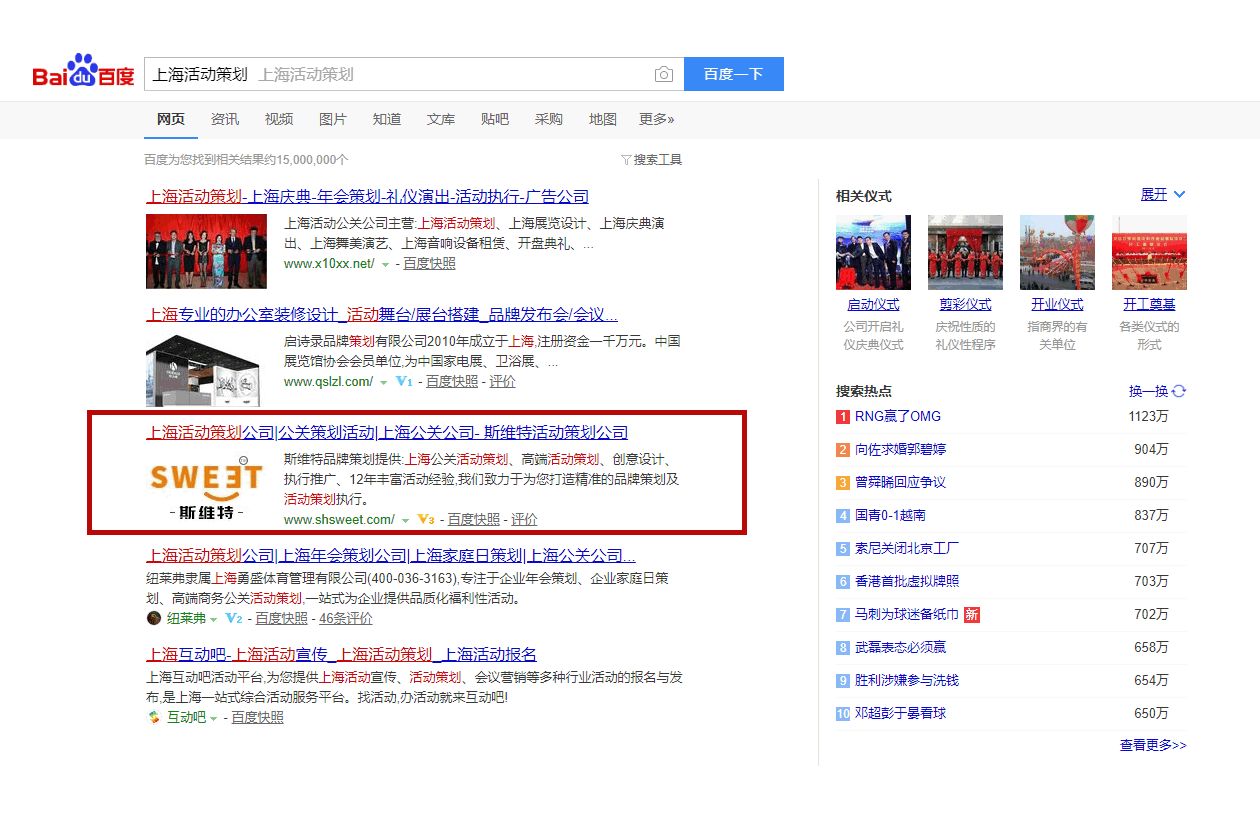Open the 更多» menu
Image resolution: width=1260 pixels, height=814 pixels.
657,119
